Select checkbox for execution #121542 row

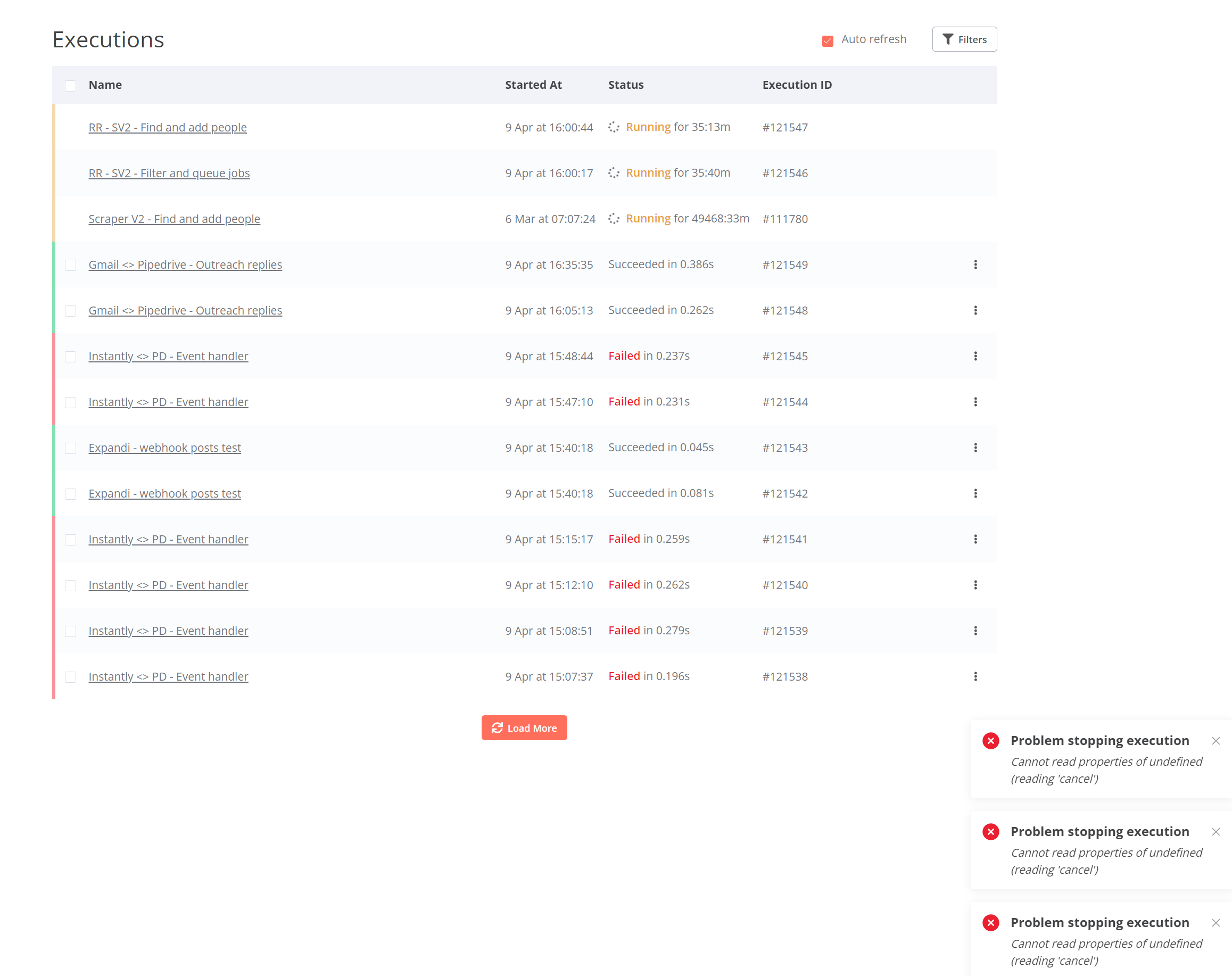click(70, 494)
